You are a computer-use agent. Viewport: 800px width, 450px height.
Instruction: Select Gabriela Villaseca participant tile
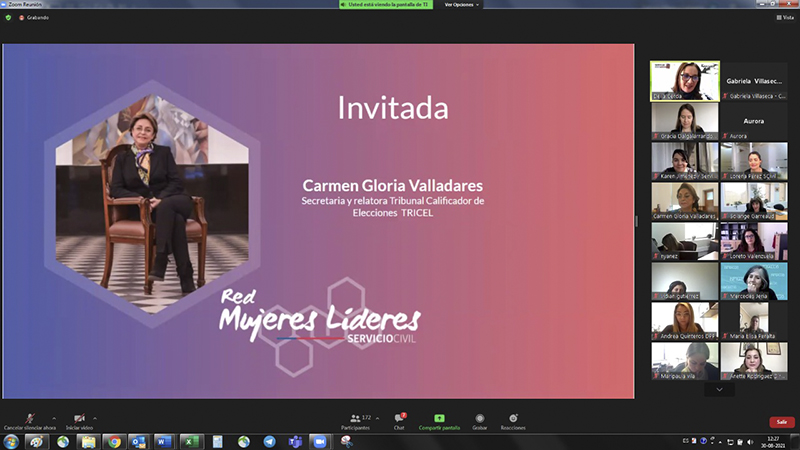point(754,81)
